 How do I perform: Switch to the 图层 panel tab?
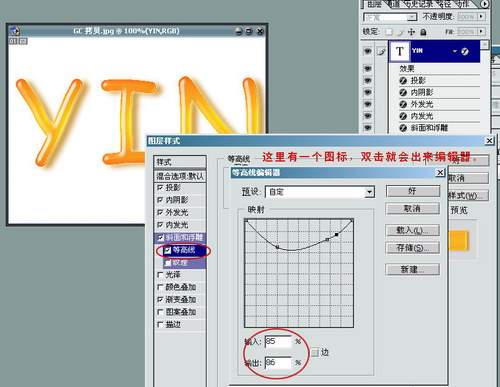point(375,4)
